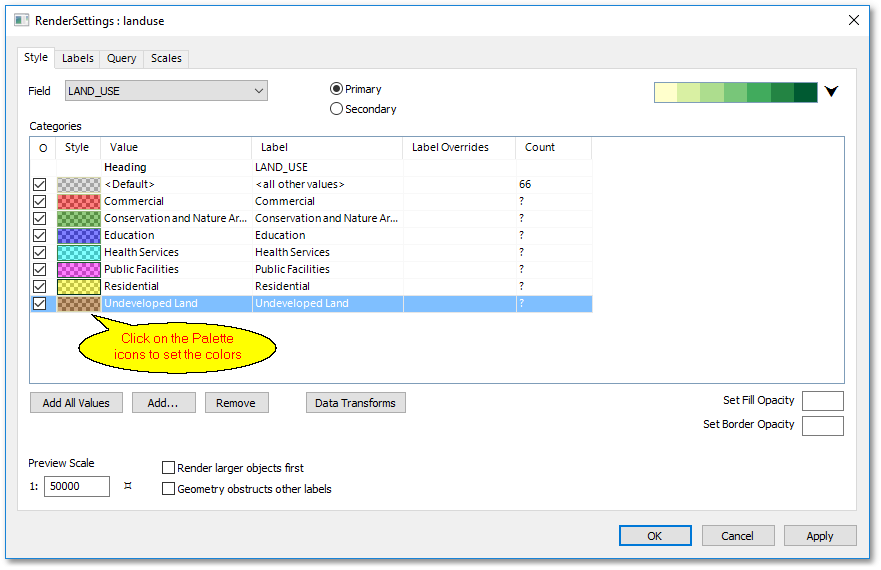Open the Default style palette icon
The height and width of the screenshot is (570, 881).
click(x=79, y=184)
